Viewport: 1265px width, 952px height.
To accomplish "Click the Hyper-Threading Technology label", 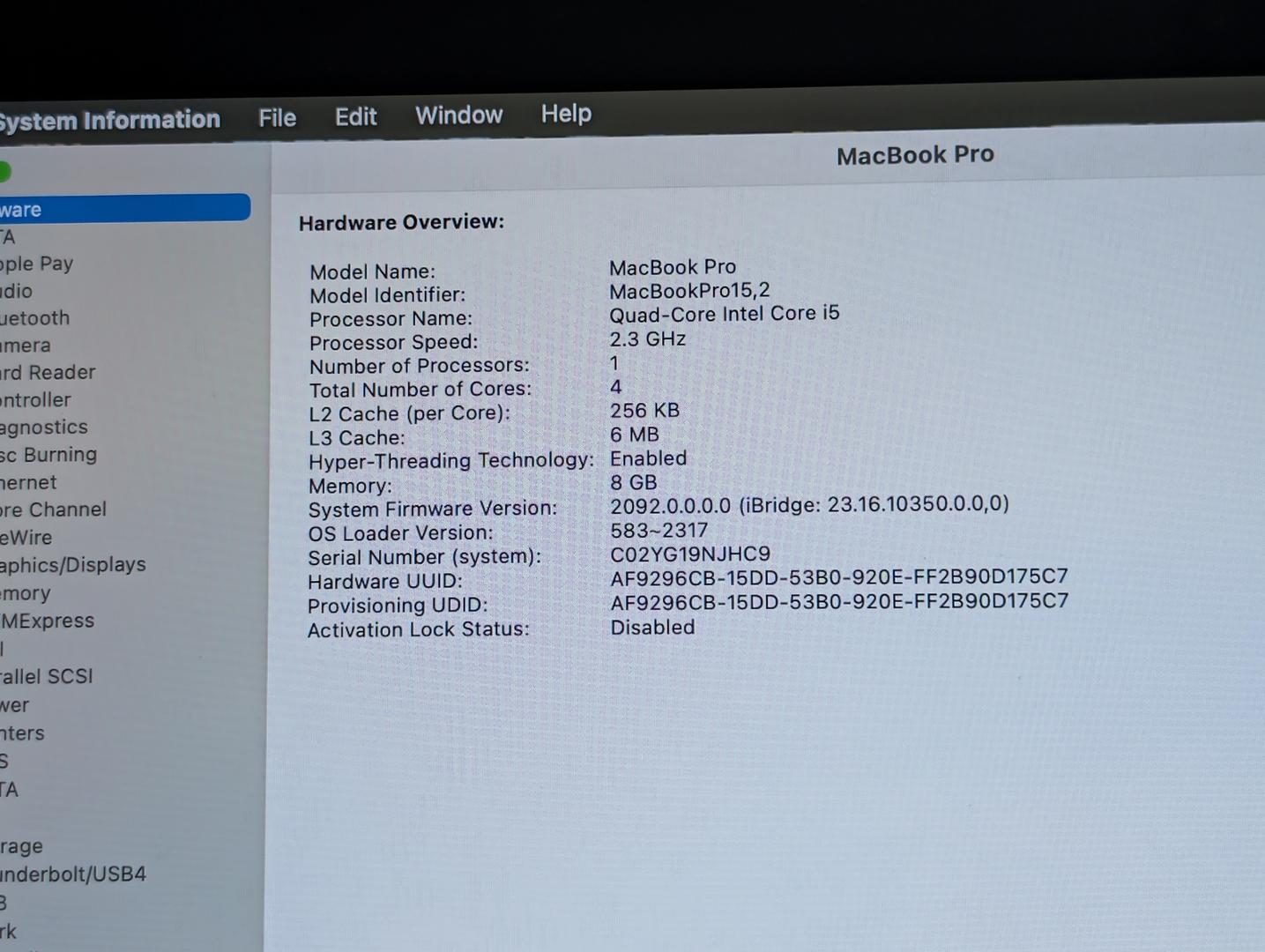I will [450, 461].
